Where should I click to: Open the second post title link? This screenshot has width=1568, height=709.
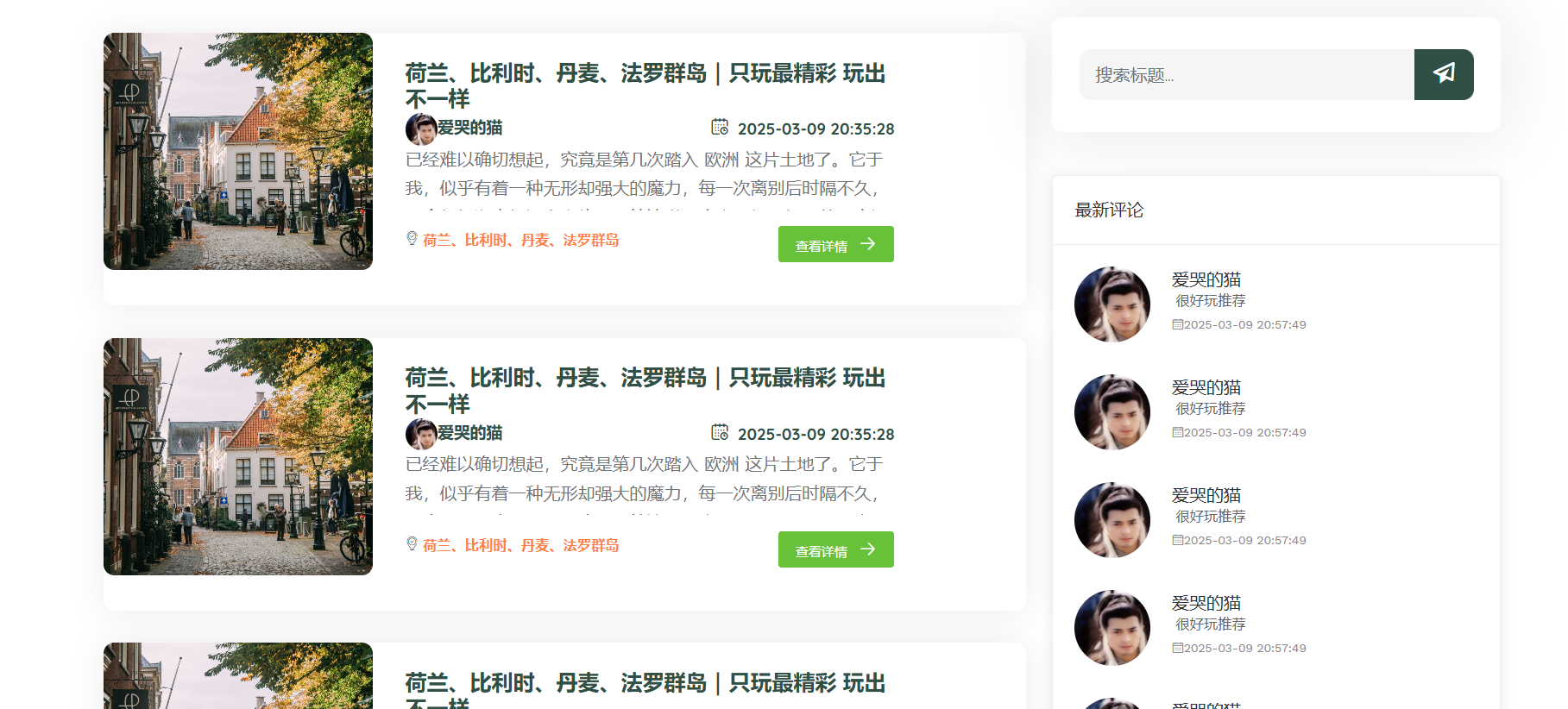645,391
